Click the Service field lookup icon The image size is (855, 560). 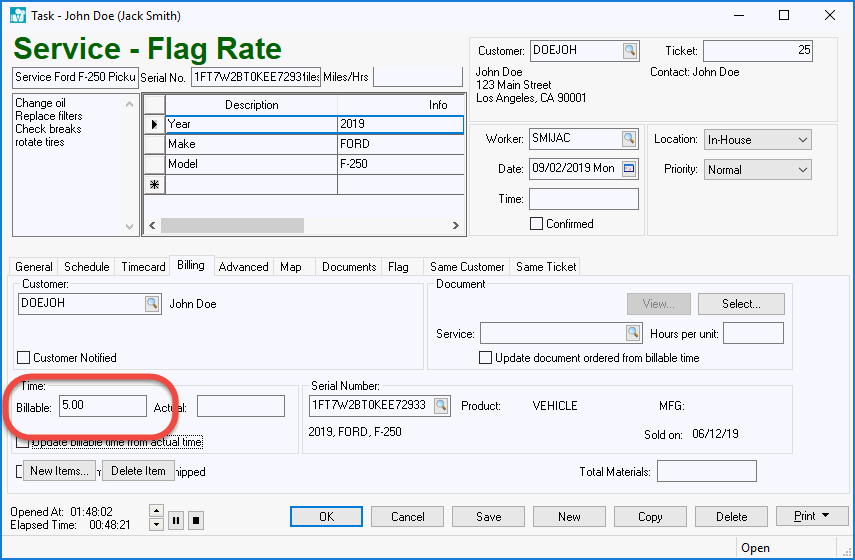click(632, 333)
